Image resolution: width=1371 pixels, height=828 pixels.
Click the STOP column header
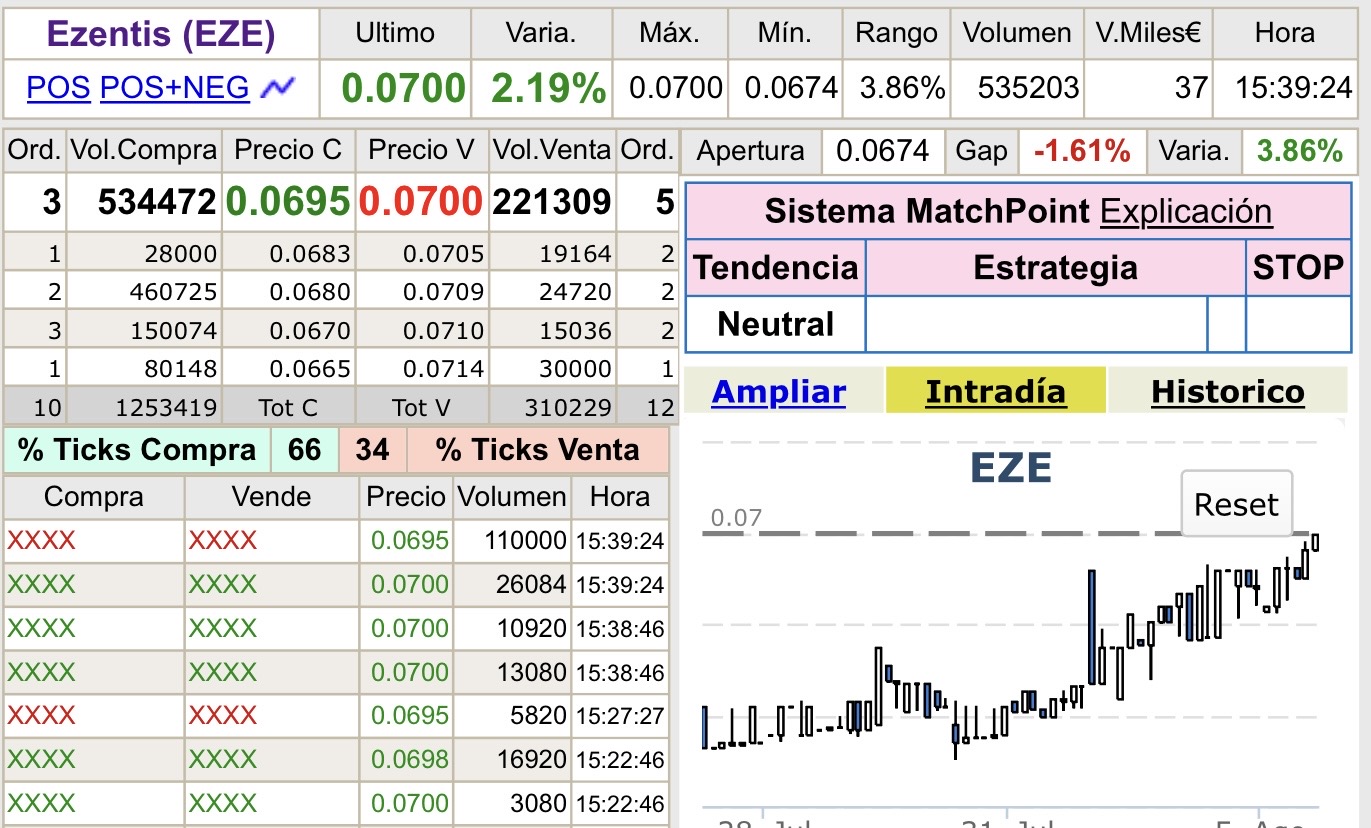coord(1299,267)
